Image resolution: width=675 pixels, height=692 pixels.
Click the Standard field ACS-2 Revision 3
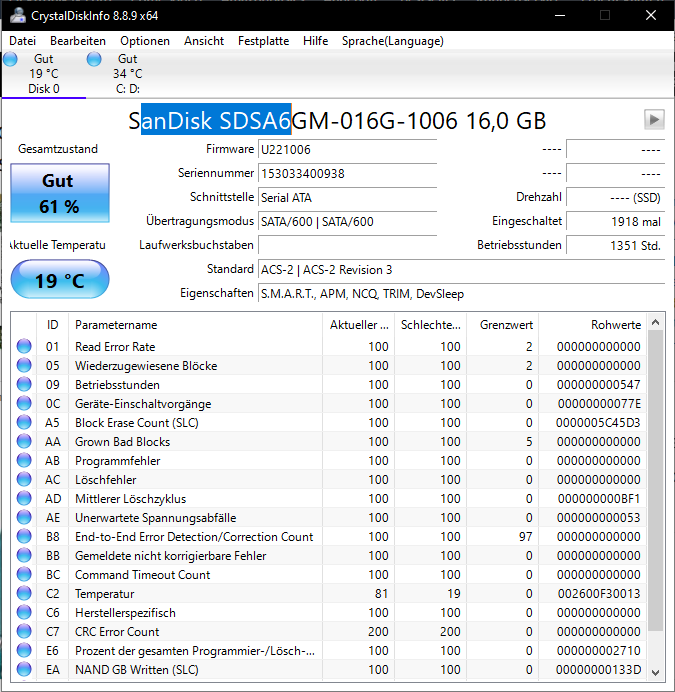click(x=461, y=269)
